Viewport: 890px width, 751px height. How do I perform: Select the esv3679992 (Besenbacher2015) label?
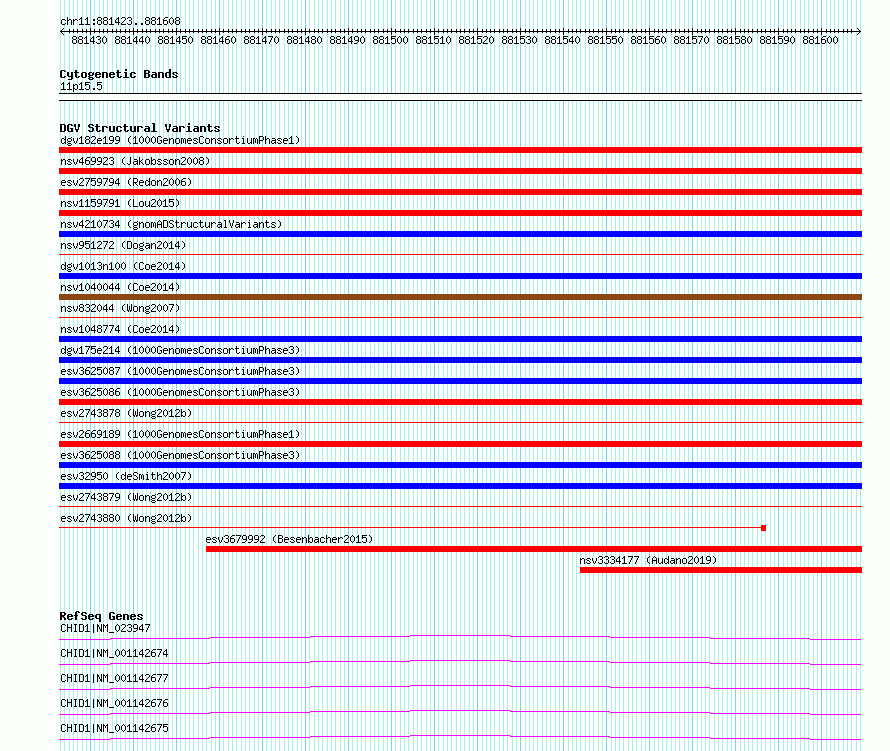(x=289, y=539)
